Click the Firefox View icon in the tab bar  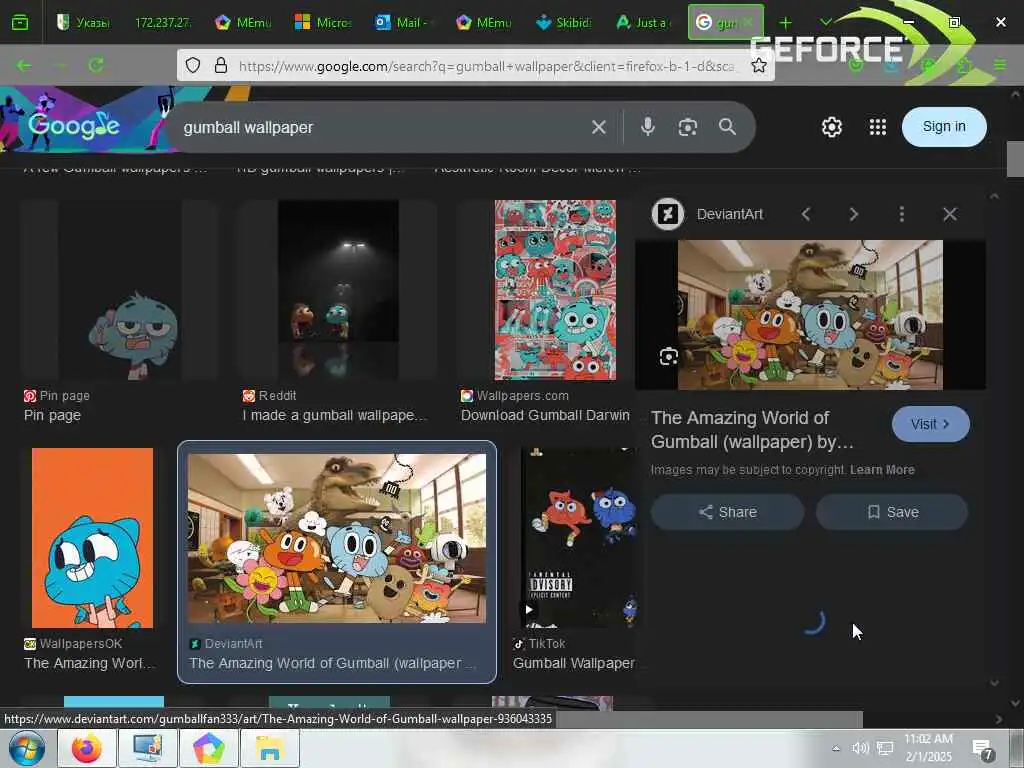[x=20, y=23]
